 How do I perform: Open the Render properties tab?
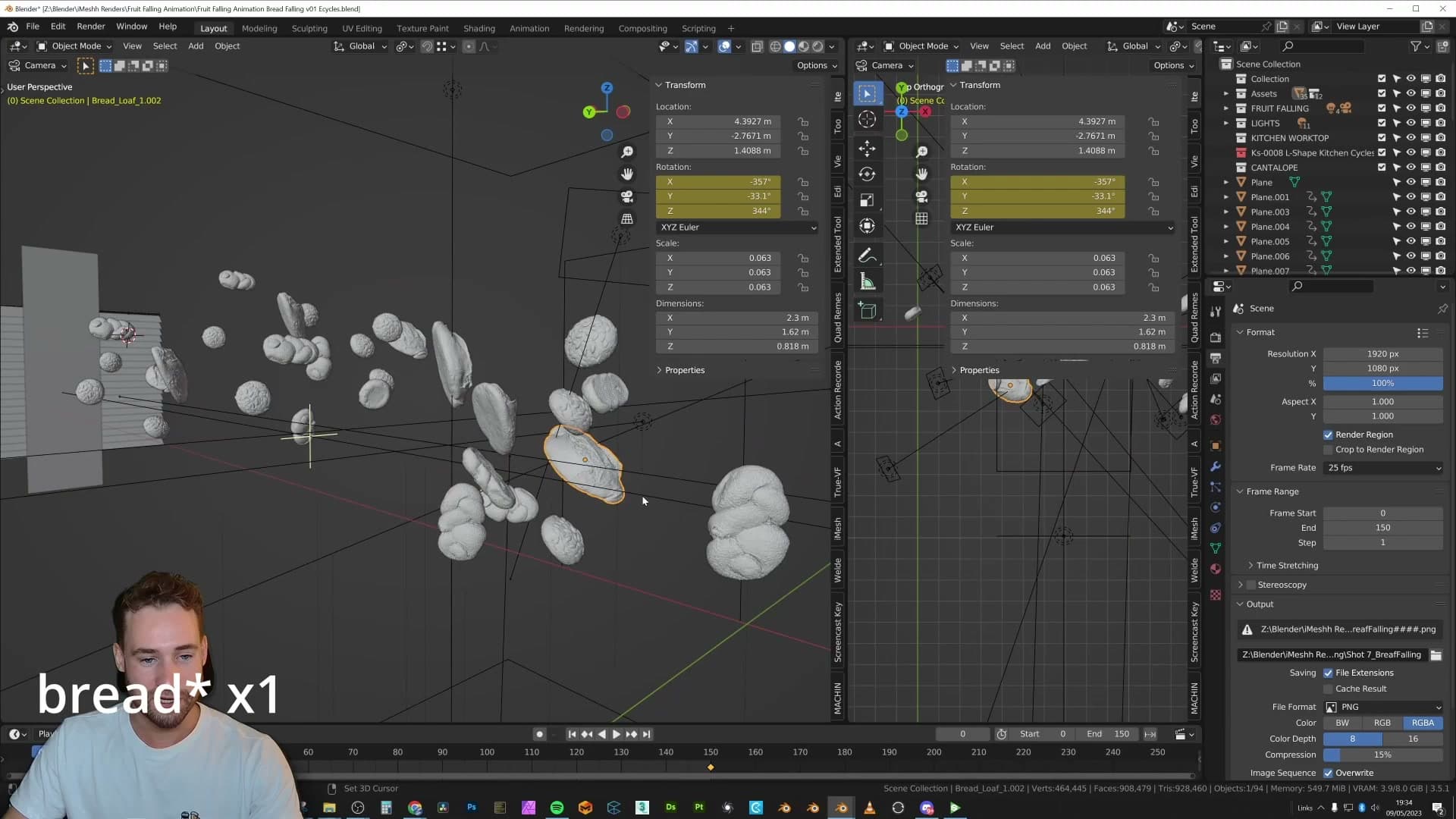1216,337
